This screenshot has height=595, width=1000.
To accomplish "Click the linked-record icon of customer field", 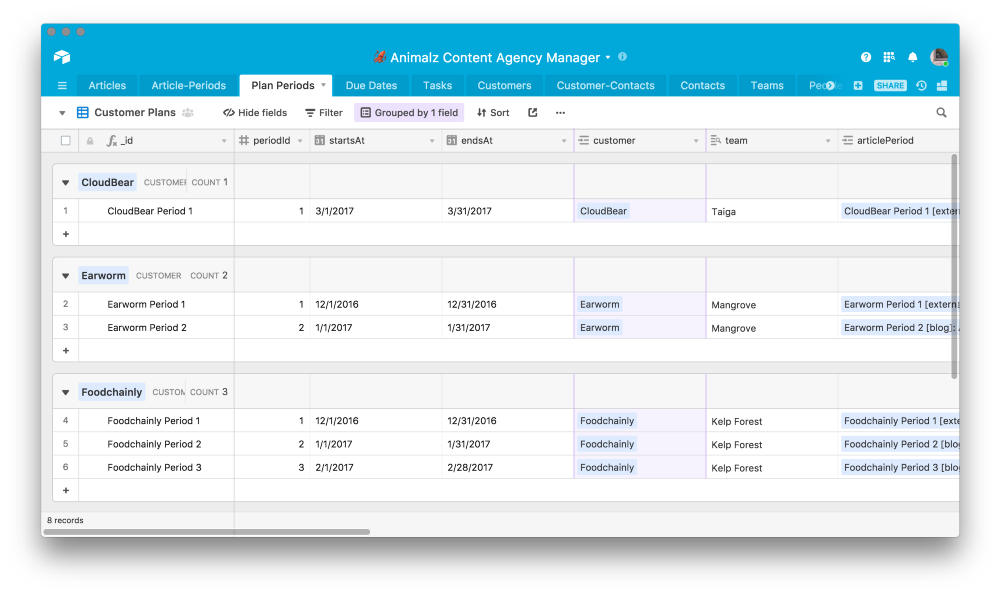I will [584, 140].
